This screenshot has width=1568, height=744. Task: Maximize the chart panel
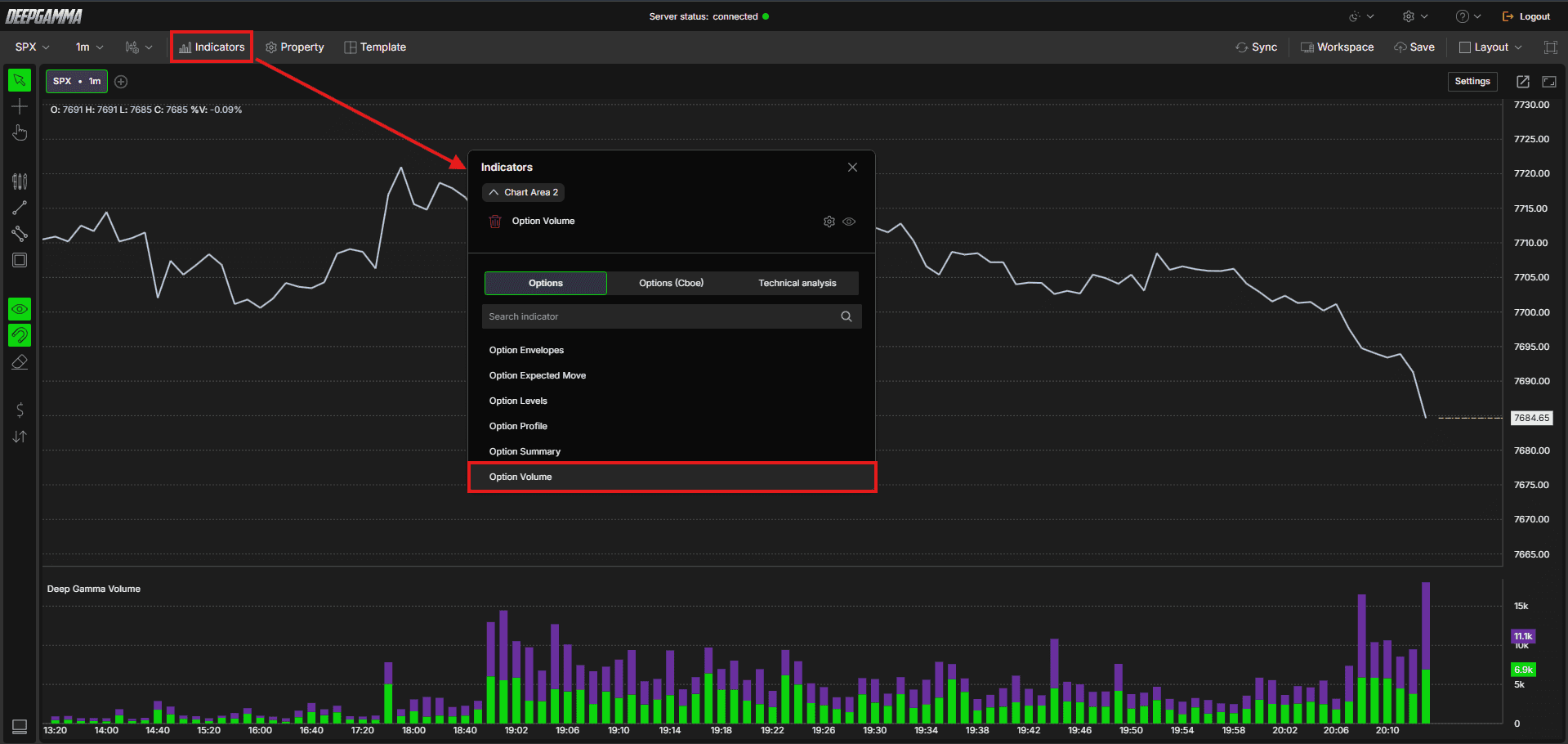point(1549,82)
